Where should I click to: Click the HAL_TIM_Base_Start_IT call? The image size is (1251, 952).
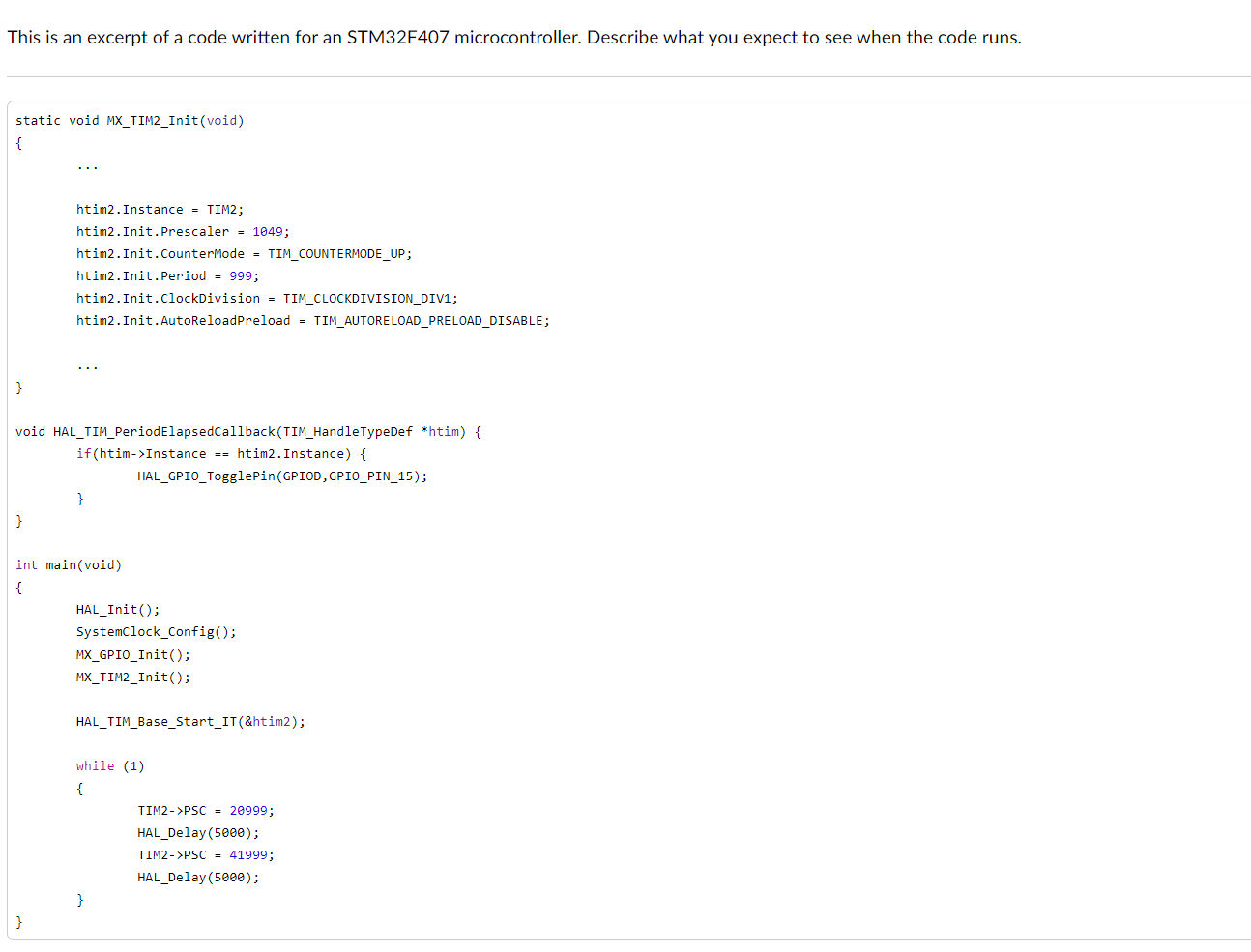coord(189,721)
